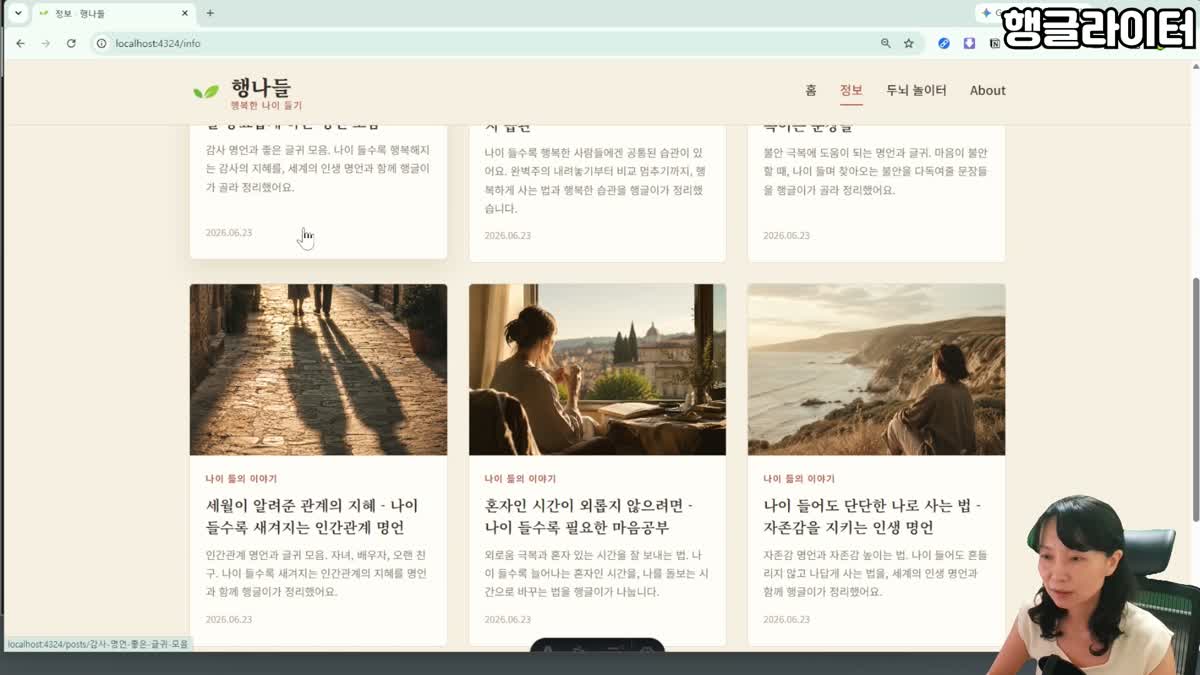
Task: Click the 불안 극복에 도움이 되는 명언 description
Action: pos(876,172)
